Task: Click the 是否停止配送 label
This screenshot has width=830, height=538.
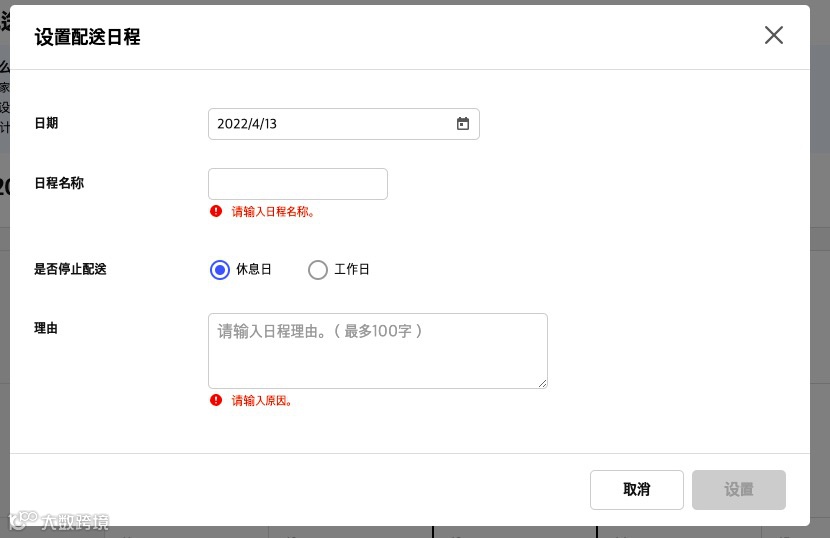Action: pos(70,269)
